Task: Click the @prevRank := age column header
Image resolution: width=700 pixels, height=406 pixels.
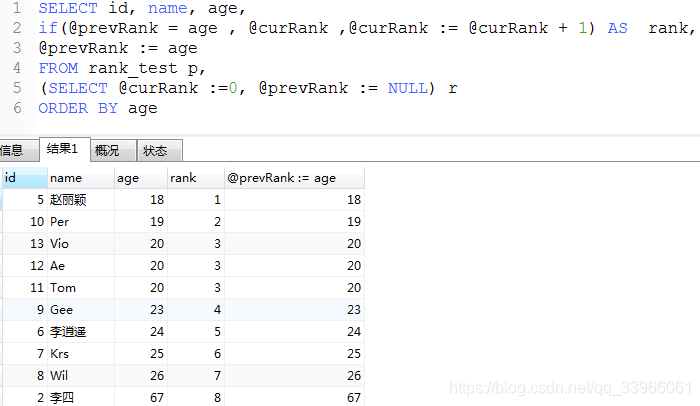Action: [x=294, y=178]
